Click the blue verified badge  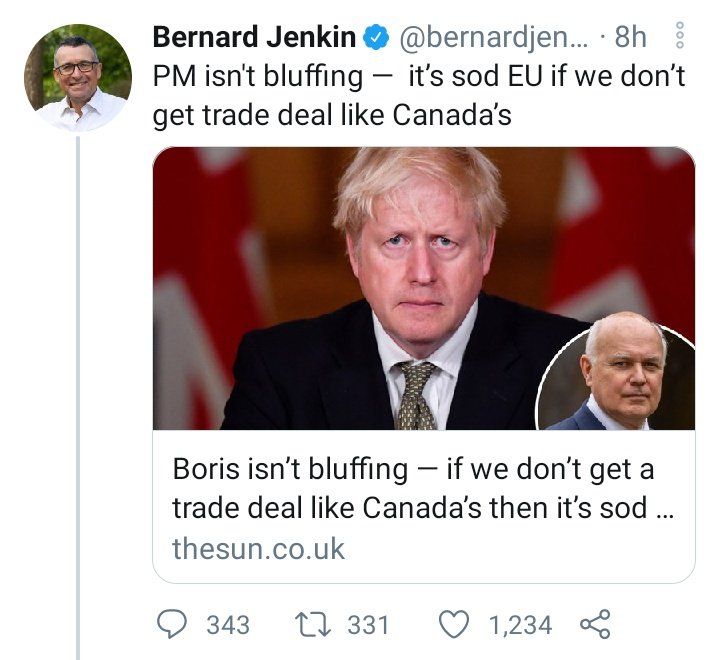[x=377, y=37]
